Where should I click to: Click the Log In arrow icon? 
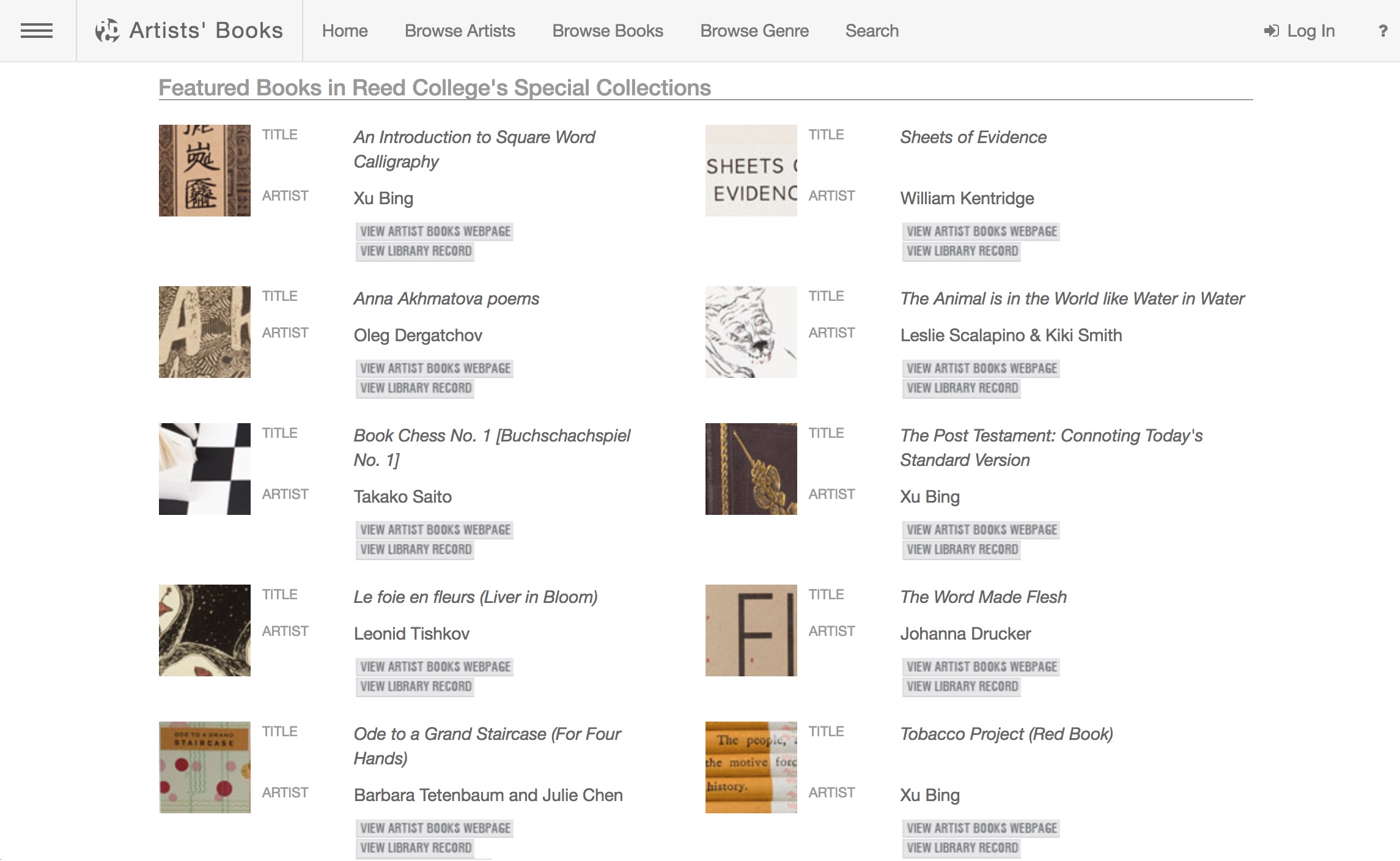point(1271,31)
